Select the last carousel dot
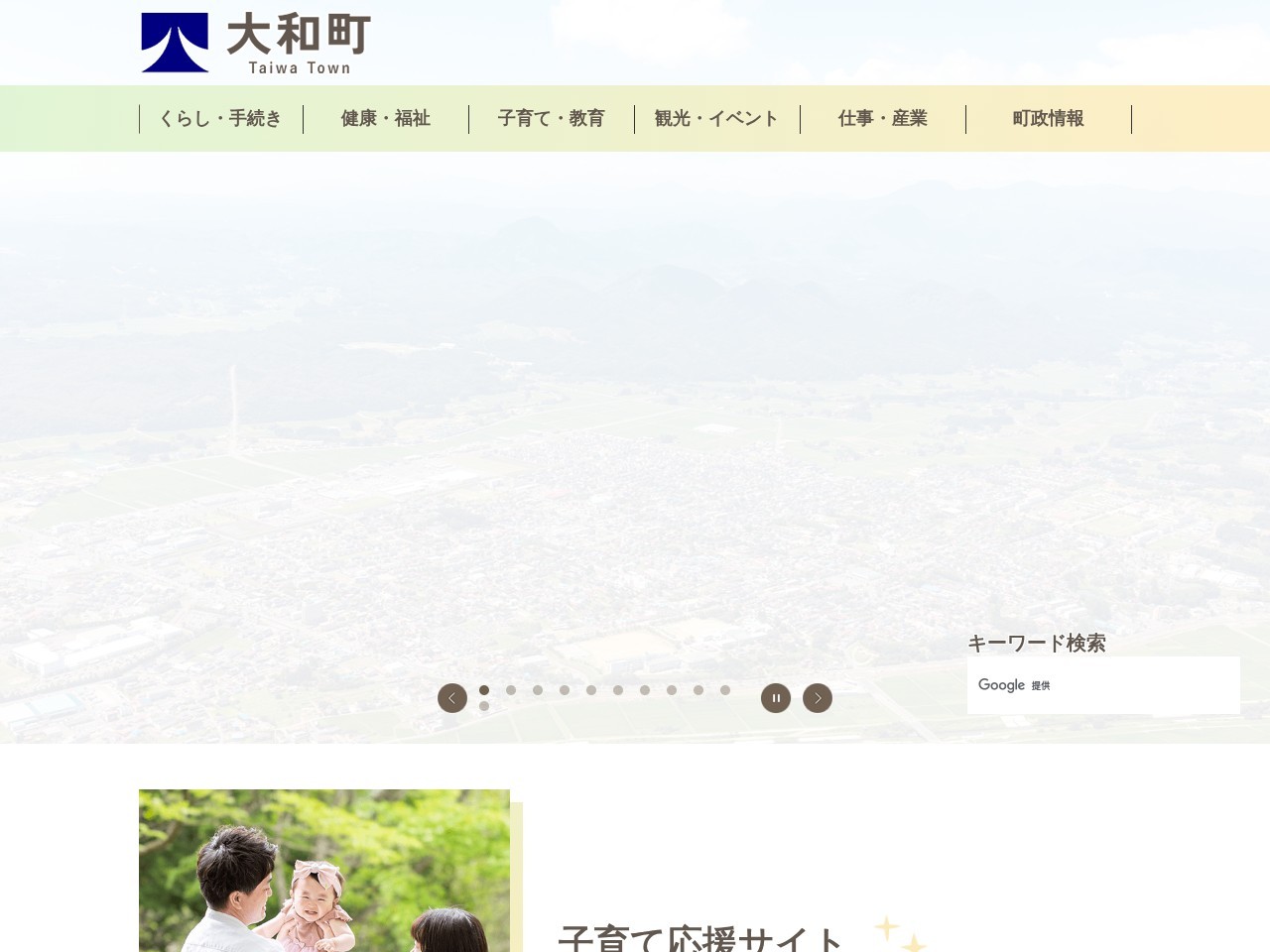 coord(484,705)
